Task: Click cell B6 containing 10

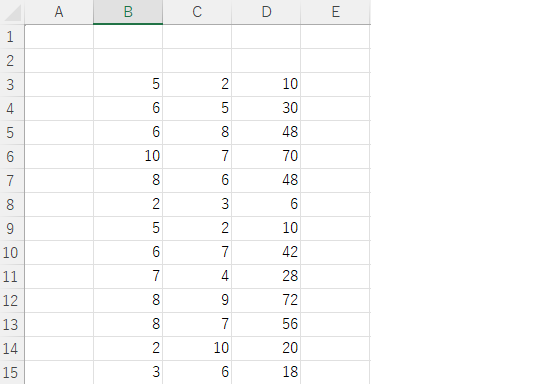Action: [128, 157]
